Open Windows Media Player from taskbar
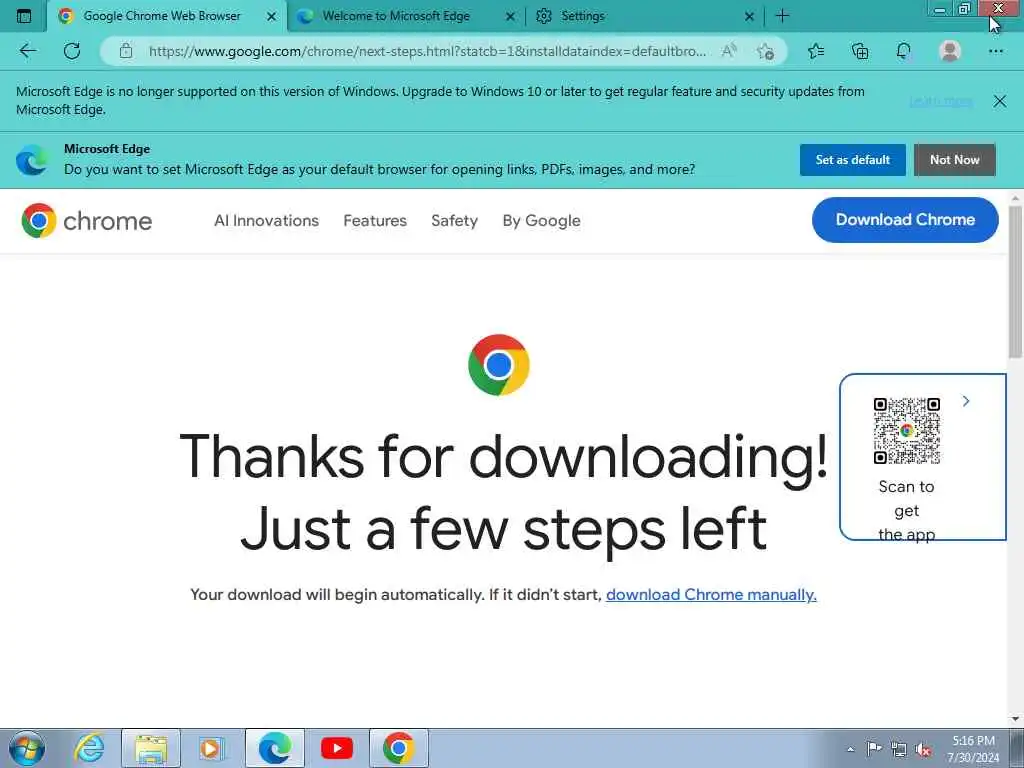 [x=211, y=748]
